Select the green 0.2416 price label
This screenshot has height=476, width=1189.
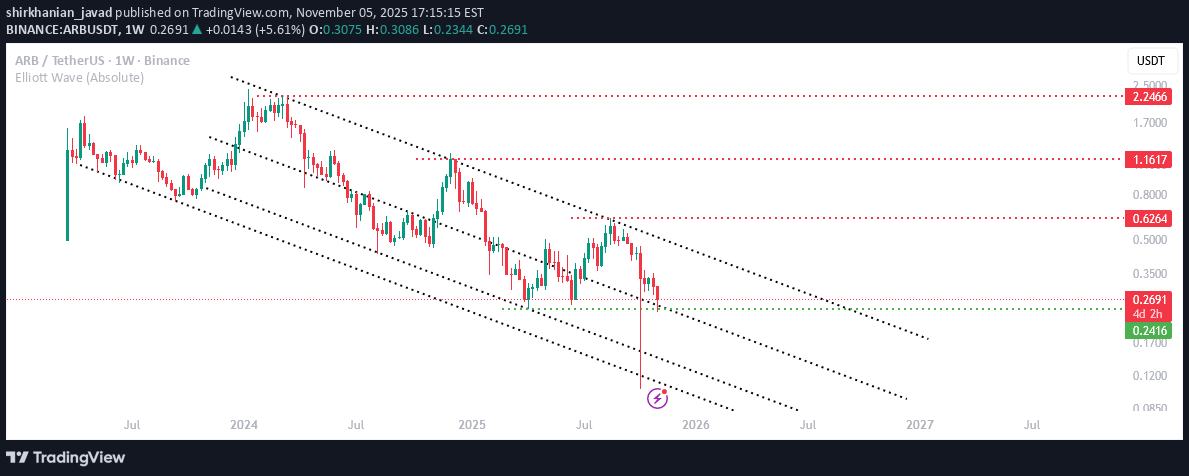[1147, 330]
